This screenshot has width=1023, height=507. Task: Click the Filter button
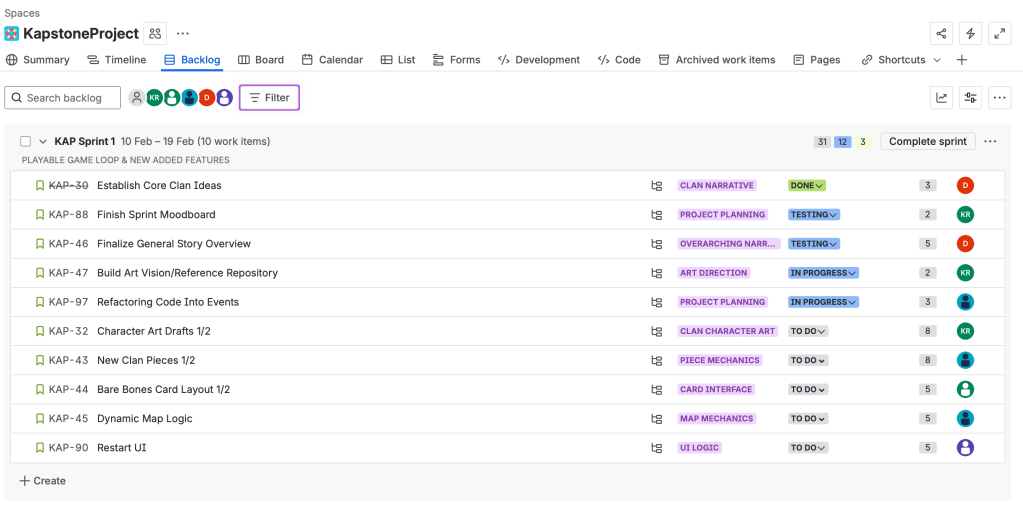[269, 98]
